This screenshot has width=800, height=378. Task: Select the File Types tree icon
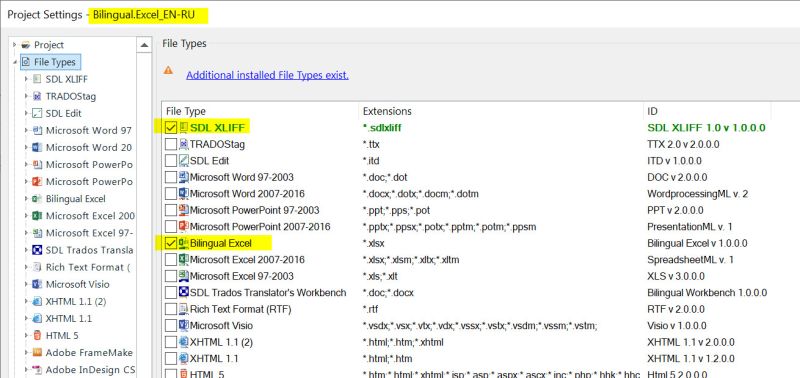point(26,62)
